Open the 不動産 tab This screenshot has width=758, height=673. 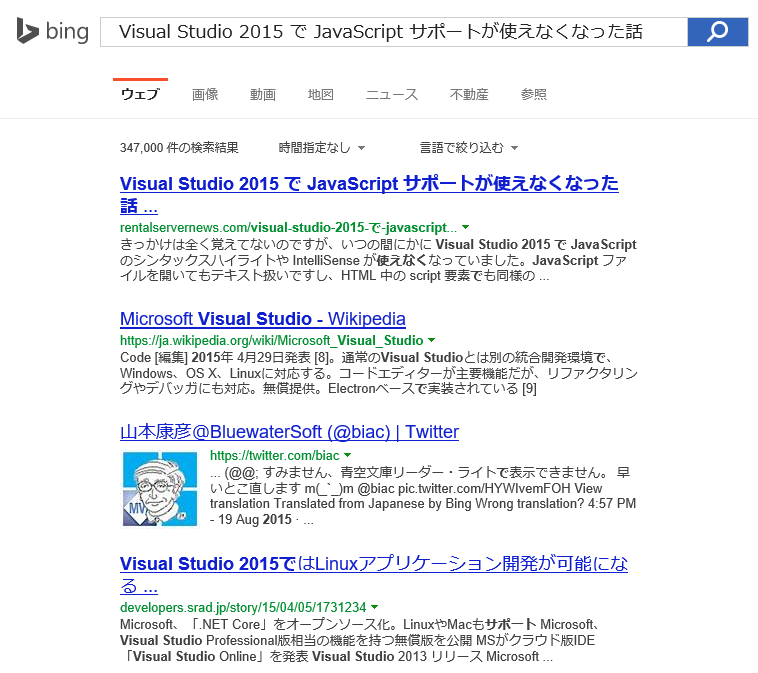coord(469,94)
